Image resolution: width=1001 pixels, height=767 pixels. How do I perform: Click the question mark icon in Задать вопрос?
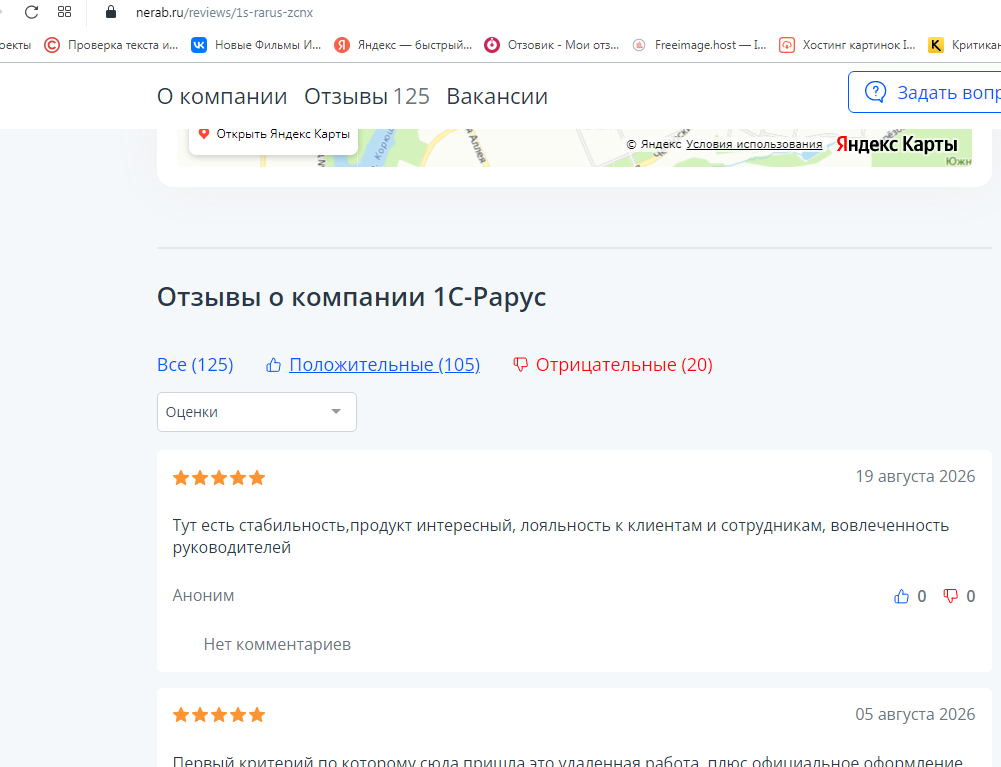(x=875, y=92)
